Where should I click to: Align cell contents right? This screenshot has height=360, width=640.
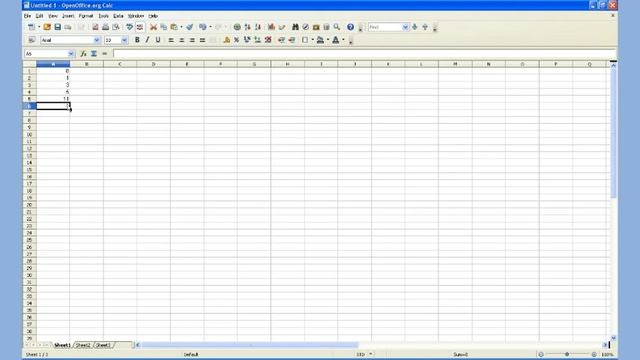pos(192,40)
